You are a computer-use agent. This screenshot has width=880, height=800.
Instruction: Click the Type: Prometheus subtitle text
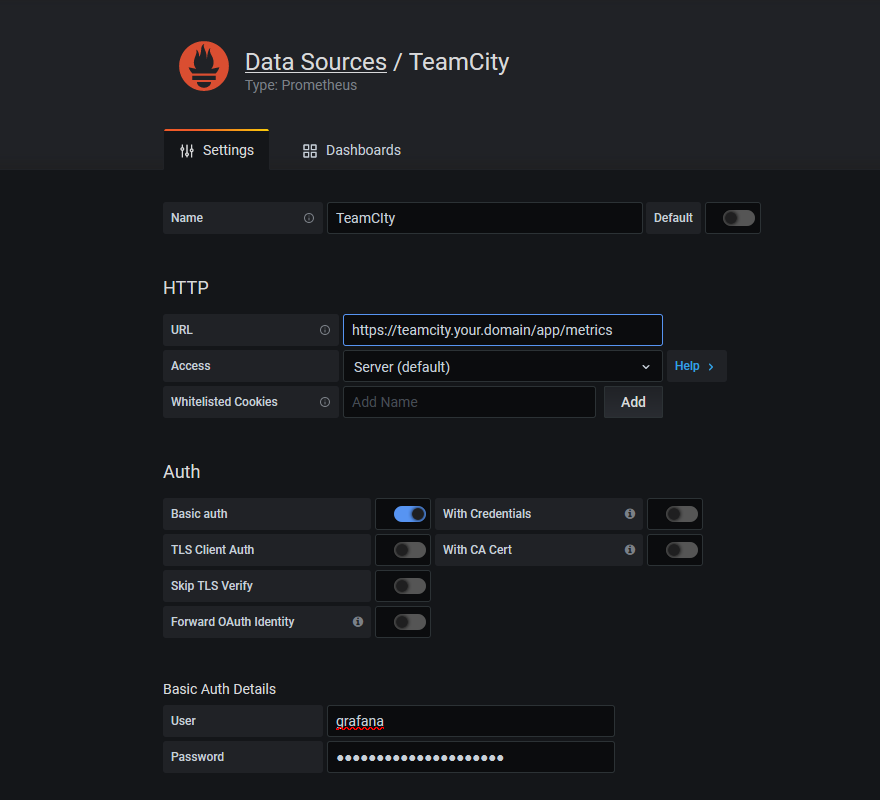click(301, 85)
